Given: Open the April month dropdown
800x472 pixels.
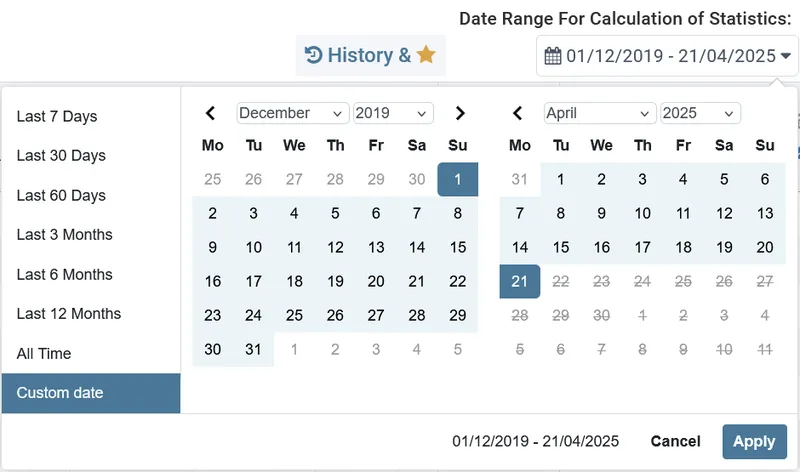Looking at the screenshot, I should tap(600, 113).
